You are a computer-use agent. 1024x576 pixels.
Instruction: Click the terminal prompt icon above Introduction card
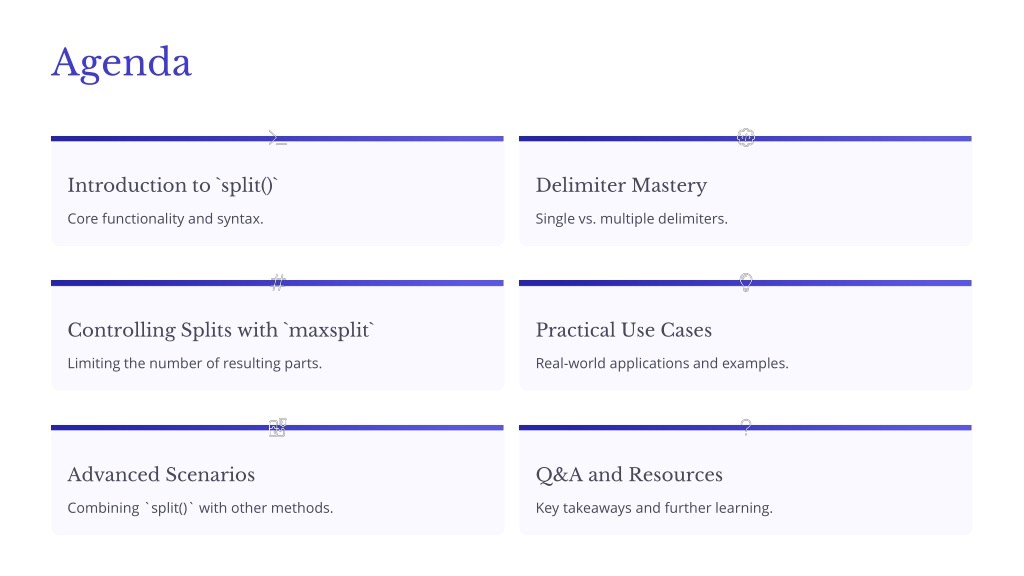coord(278,138)
